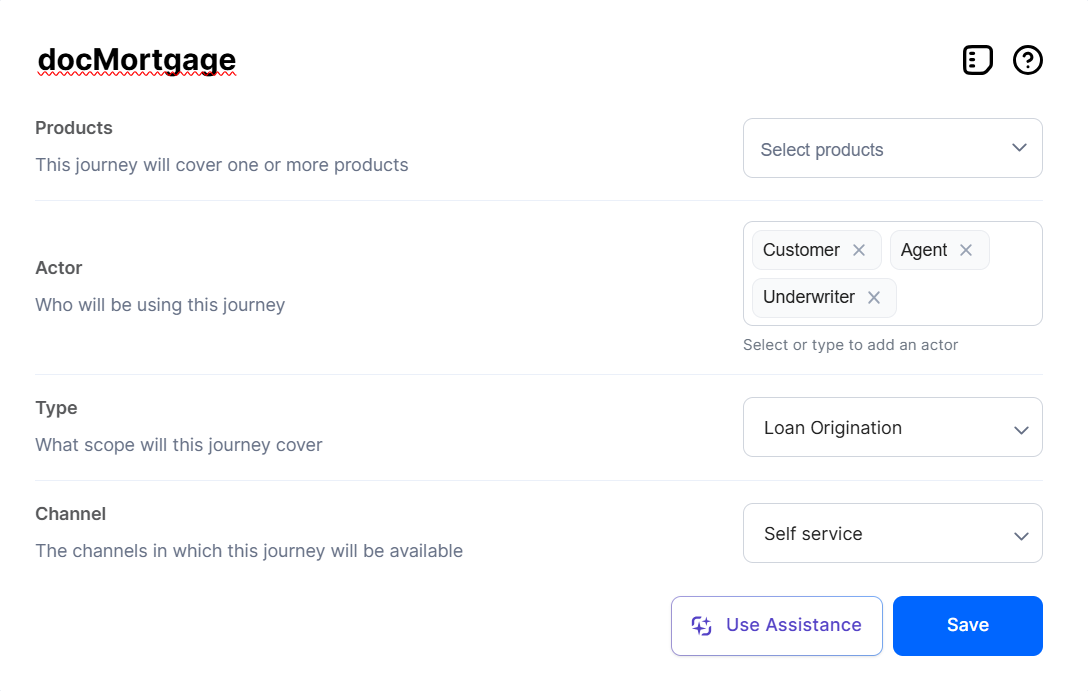Image resolution: width=1088 pixels, height=691 pixels.
Task: Select the Agent chip label
Action: pyautogui.click(x=923, y=250)
